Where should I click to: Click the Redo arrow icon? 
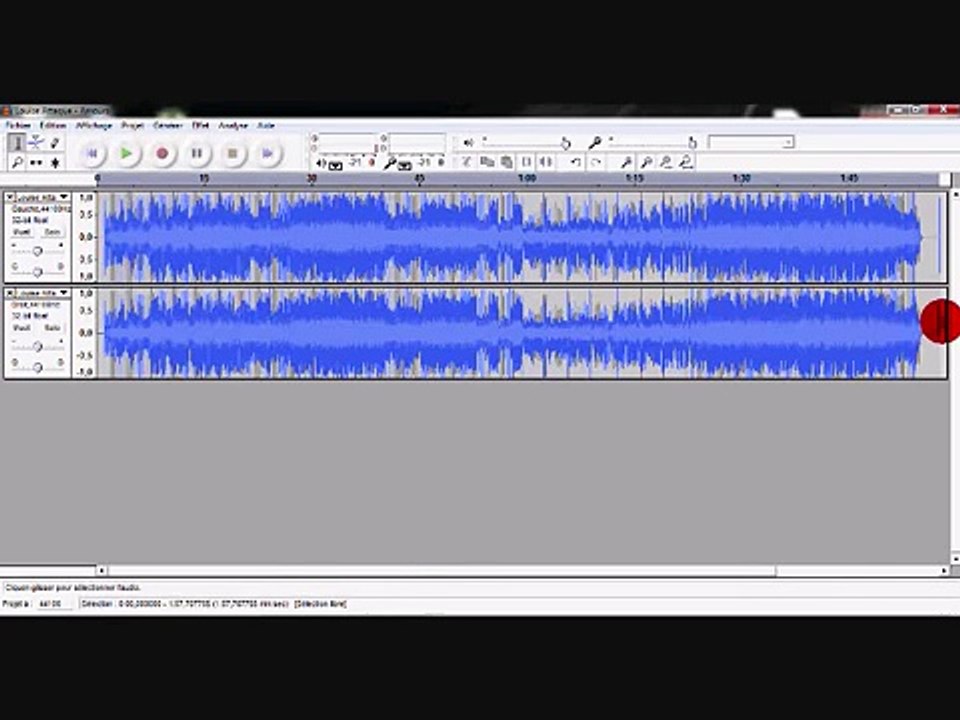(x=595, y=162)
